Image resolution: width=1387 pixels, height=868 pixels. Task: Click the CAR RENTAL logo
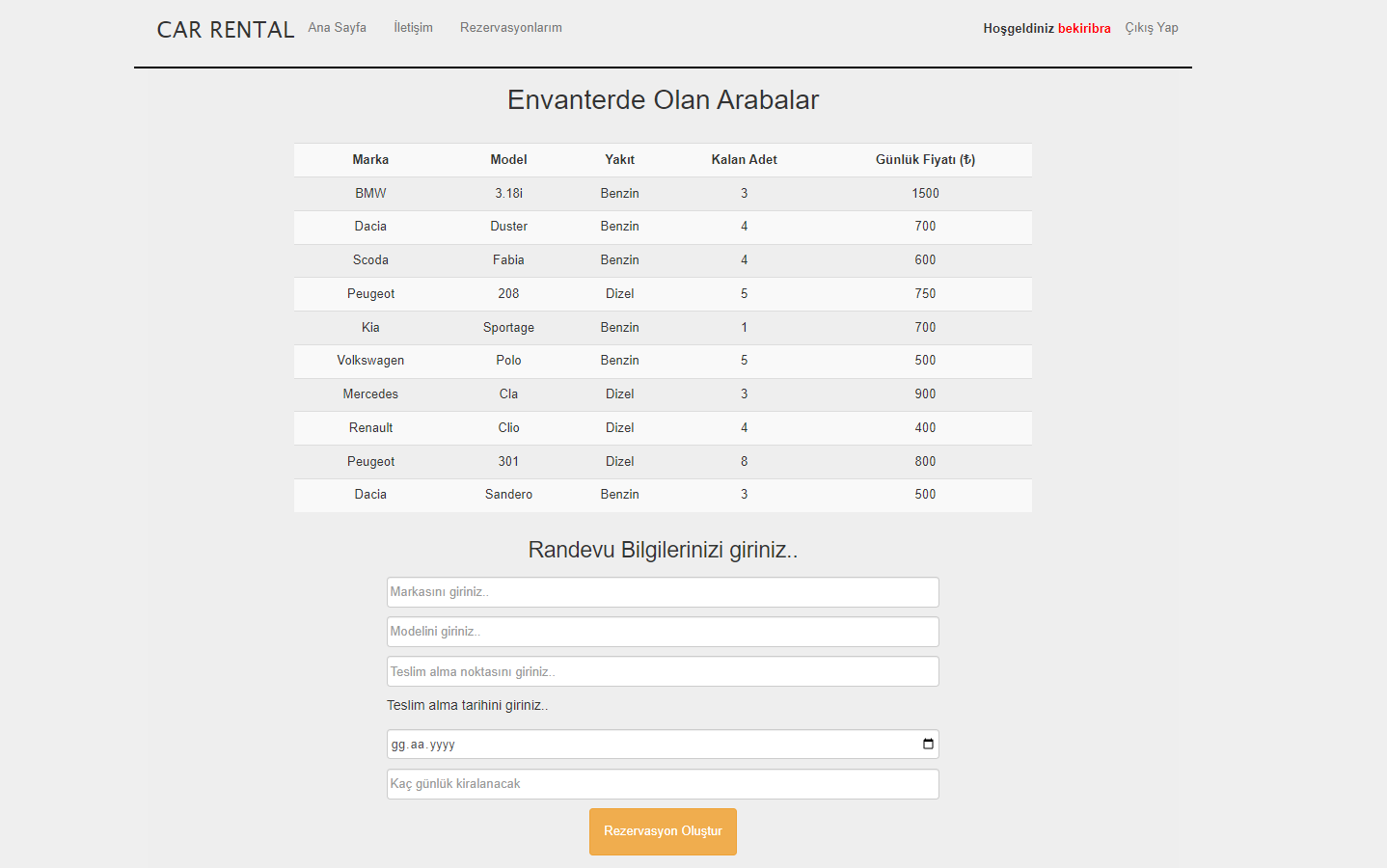tap(225, 28)
